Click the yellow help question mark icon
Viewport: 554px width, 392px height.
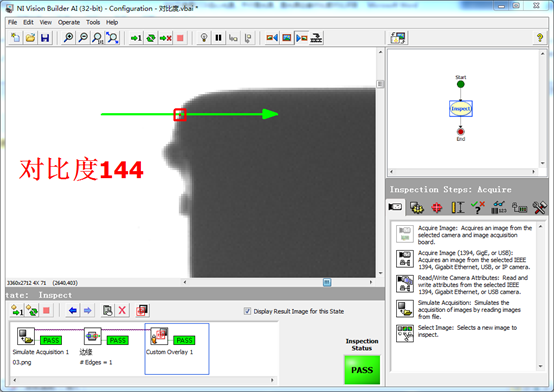[x=540, y=38]
